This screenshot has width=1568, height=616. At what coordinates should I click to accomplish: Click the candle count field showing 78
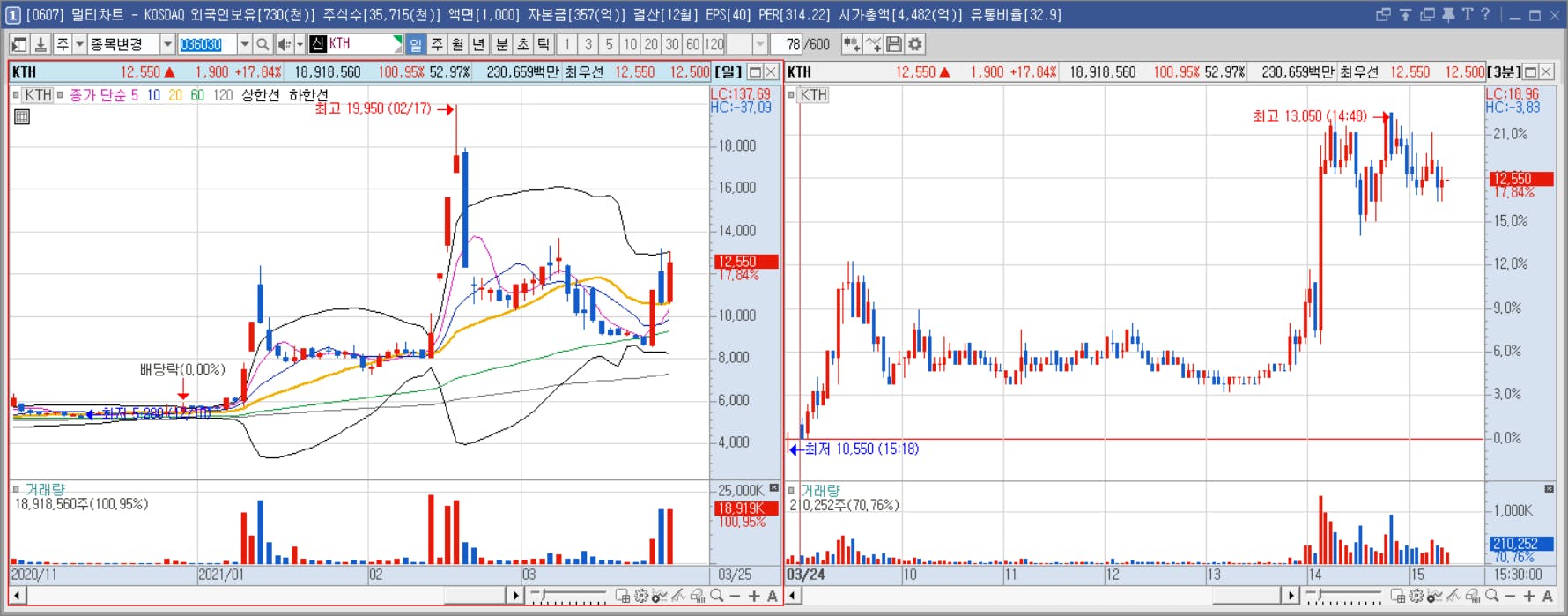tap(788, 44)
